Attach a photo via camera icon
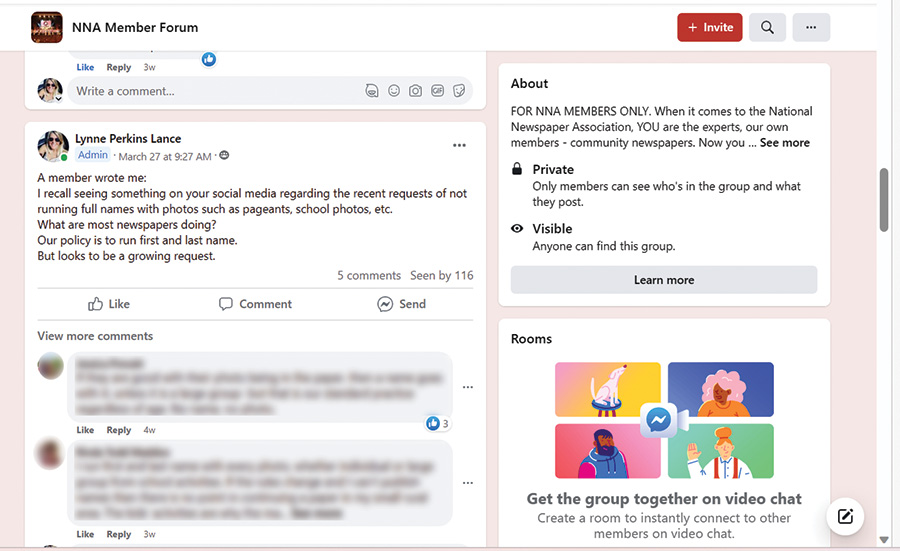 point(415,91)
